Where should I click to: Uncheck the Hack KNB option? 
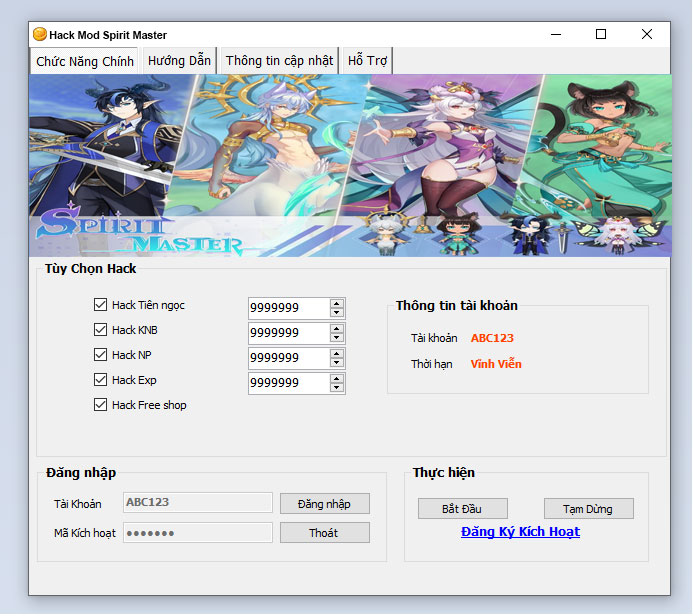pos(100,330)
